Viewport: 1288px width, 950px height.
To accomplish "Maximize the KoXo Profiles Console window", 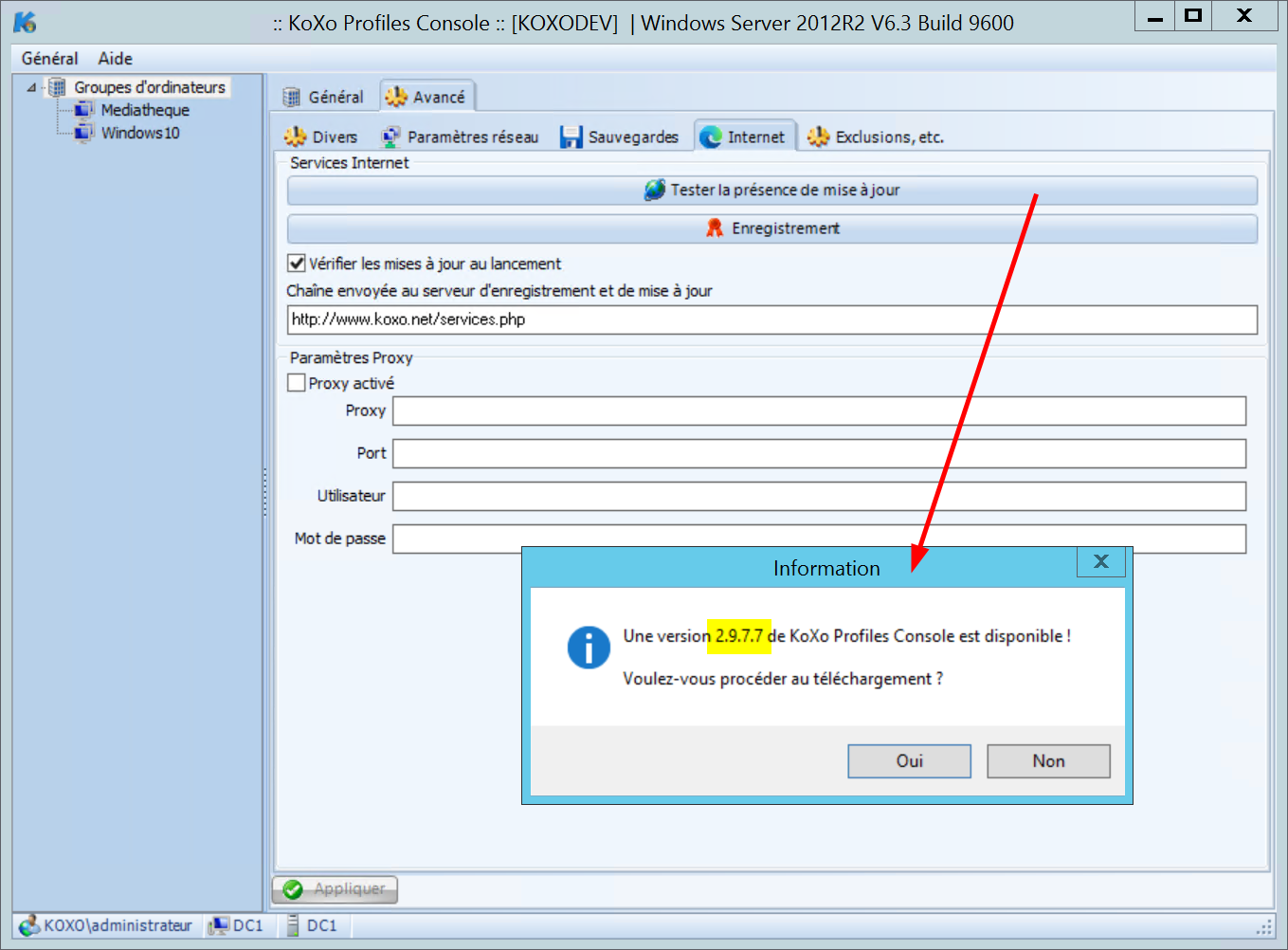I will [x=1193, y=16].
